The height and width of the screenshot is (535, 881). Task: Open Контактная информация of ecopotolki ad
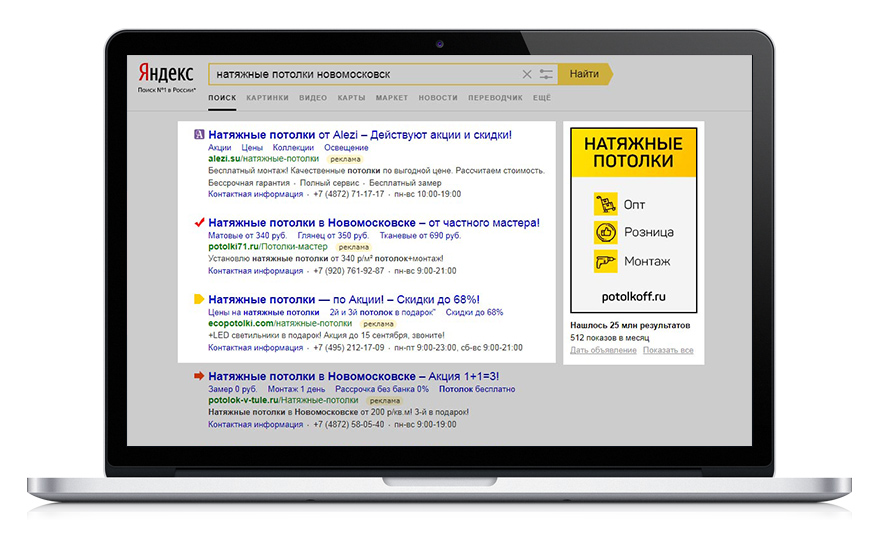coord(256,348)
